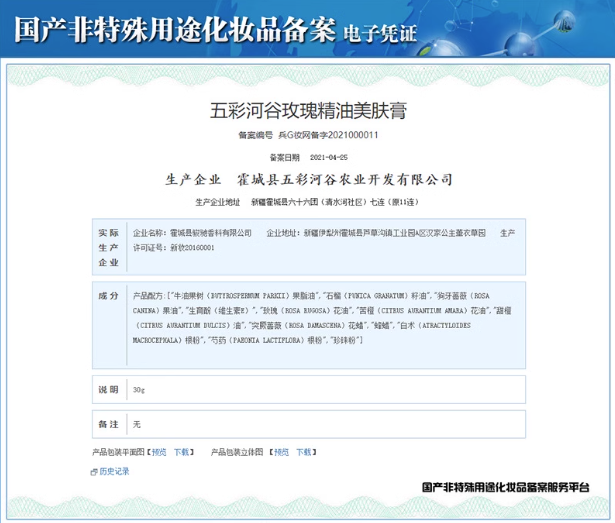
Task: Click the banner heading 国产非特殊用途化妆品备案
Action: (175, 29)
